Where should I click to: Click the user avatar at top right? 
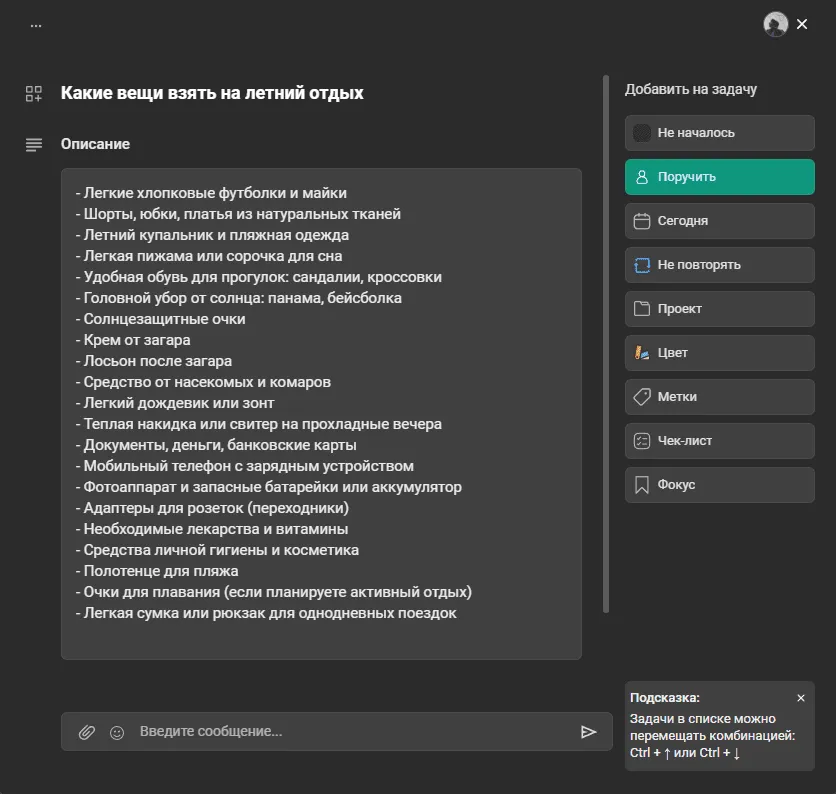[x=775, y=25]
